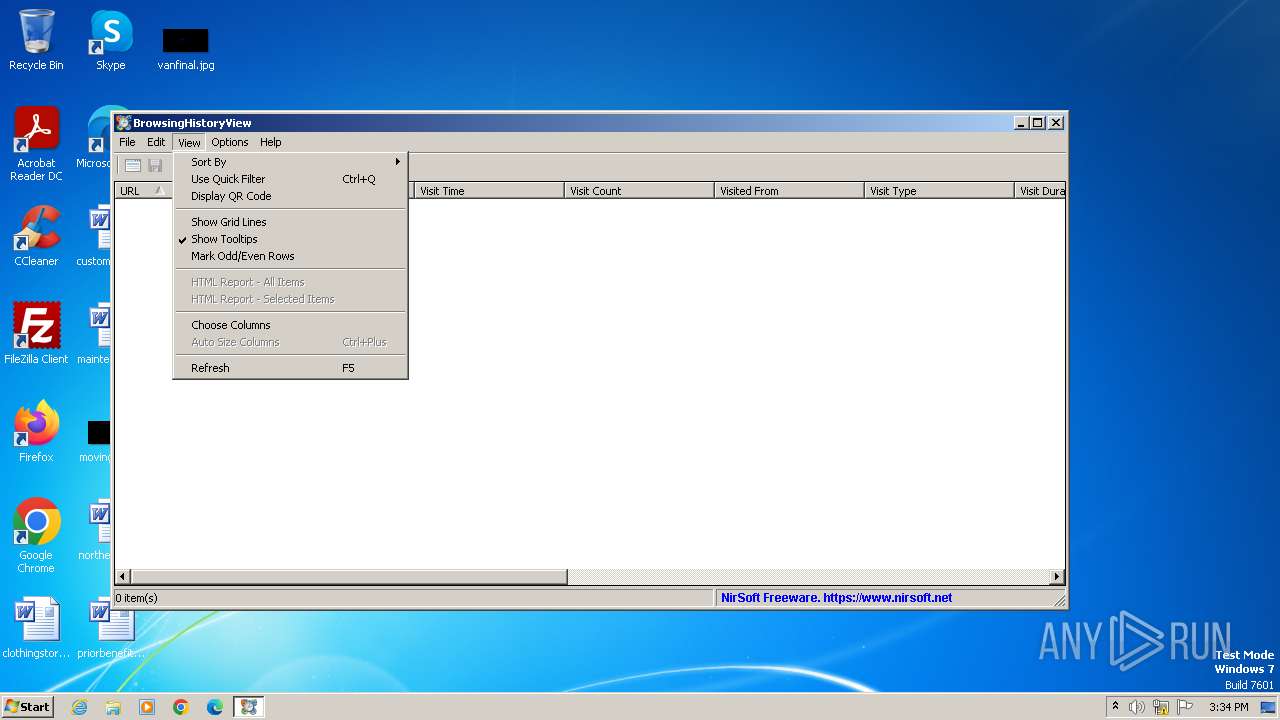Open Chrome from the taskbar

[x=181, y=707]
